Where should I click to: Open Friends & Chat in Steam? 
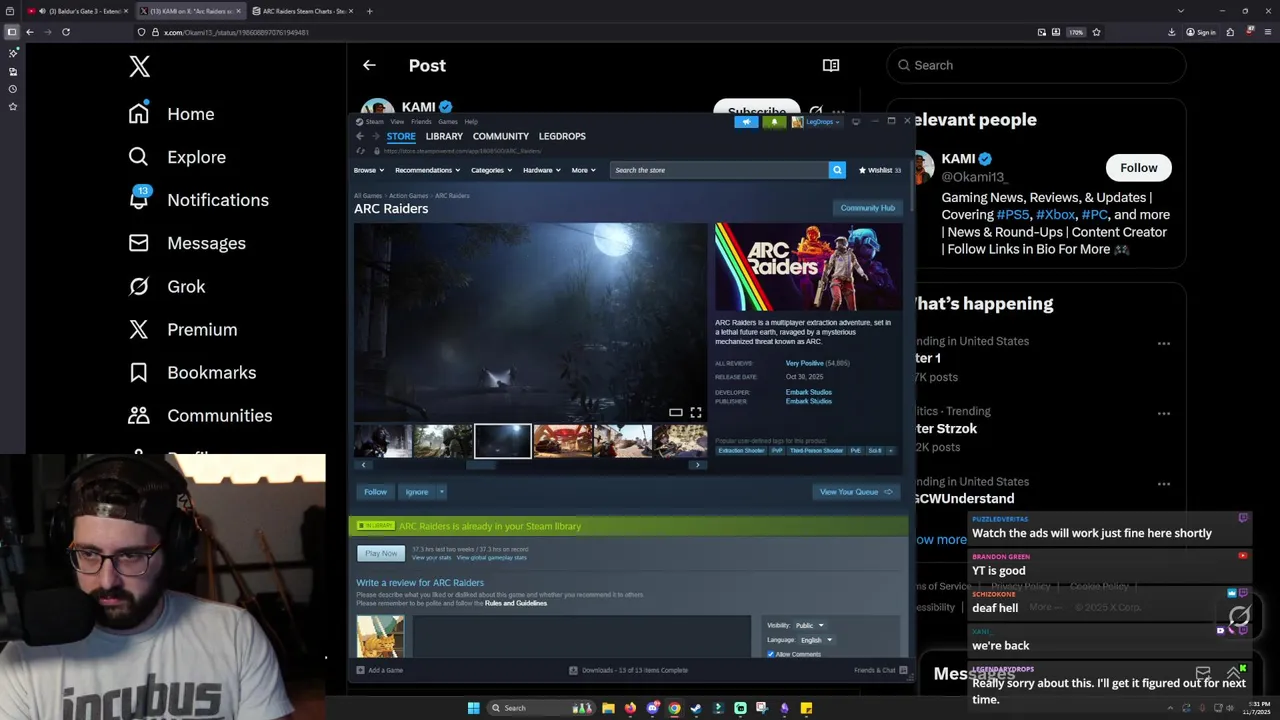coord(881,670)
